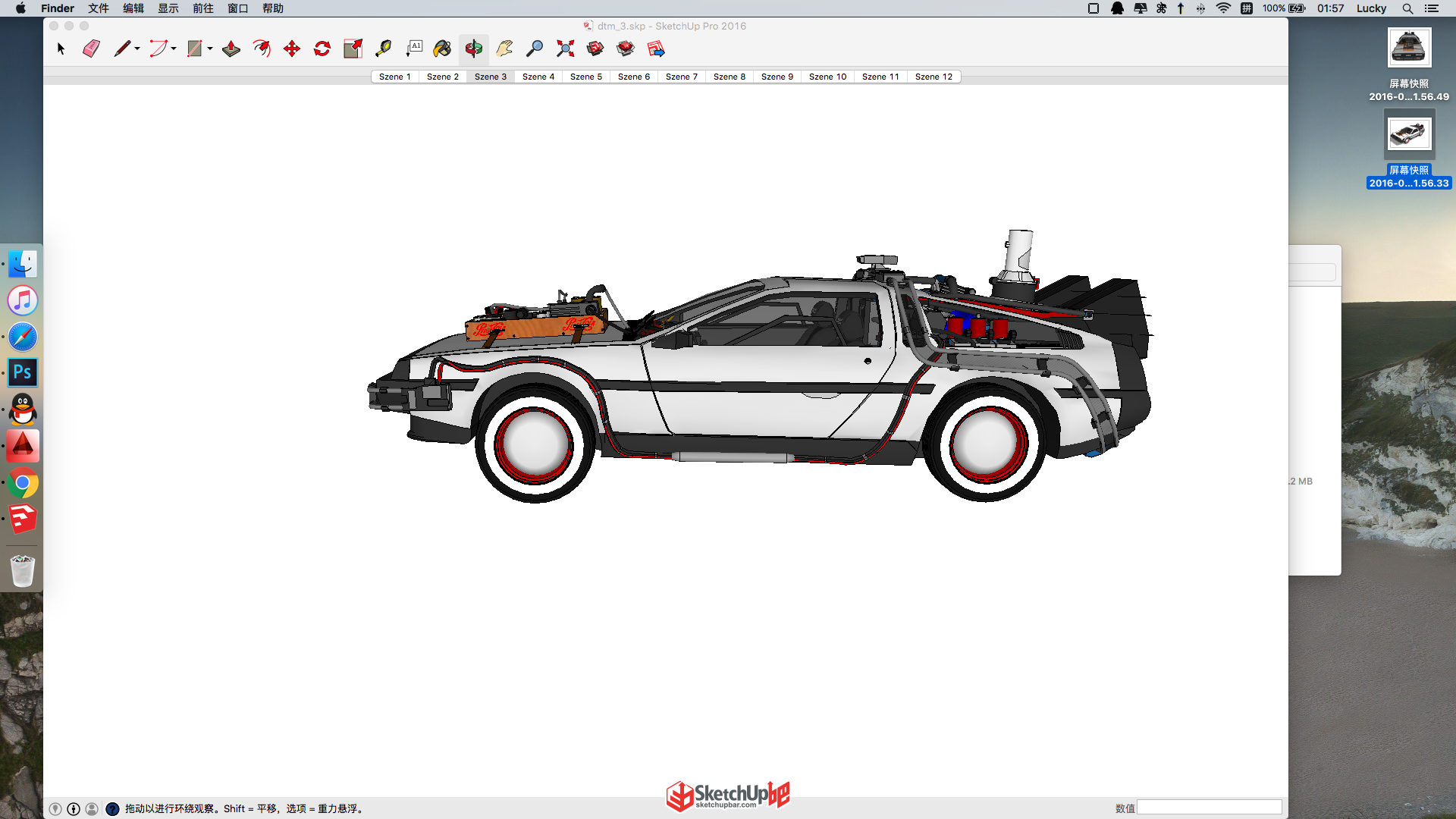Open SketchUp icon in the Dock

pos(23,519)
